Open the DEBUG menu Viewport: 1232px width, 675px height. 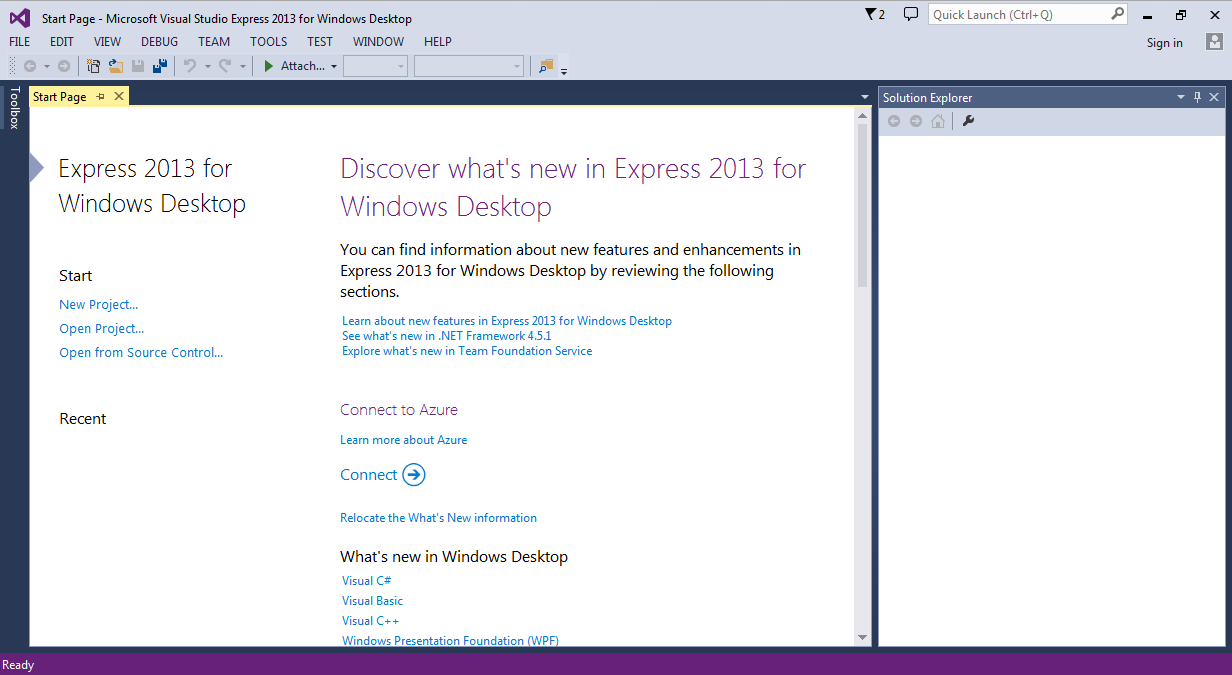[x=160, y=42]
